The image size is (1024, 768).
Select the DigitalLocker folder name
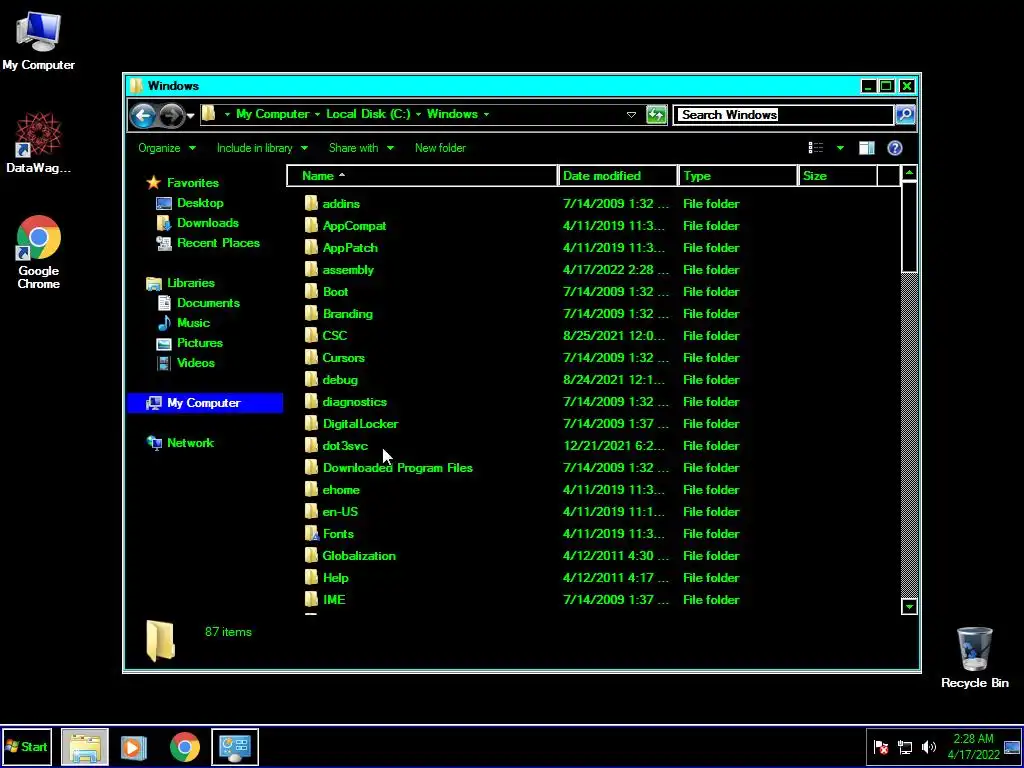tap(360, 424)
